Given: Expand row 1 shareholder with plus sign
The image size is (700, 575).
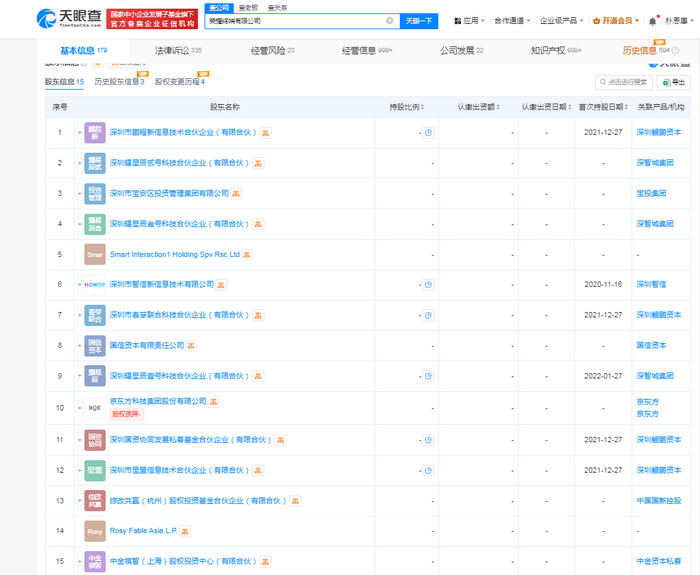Looking at the screenshot, I should (79, 132).
